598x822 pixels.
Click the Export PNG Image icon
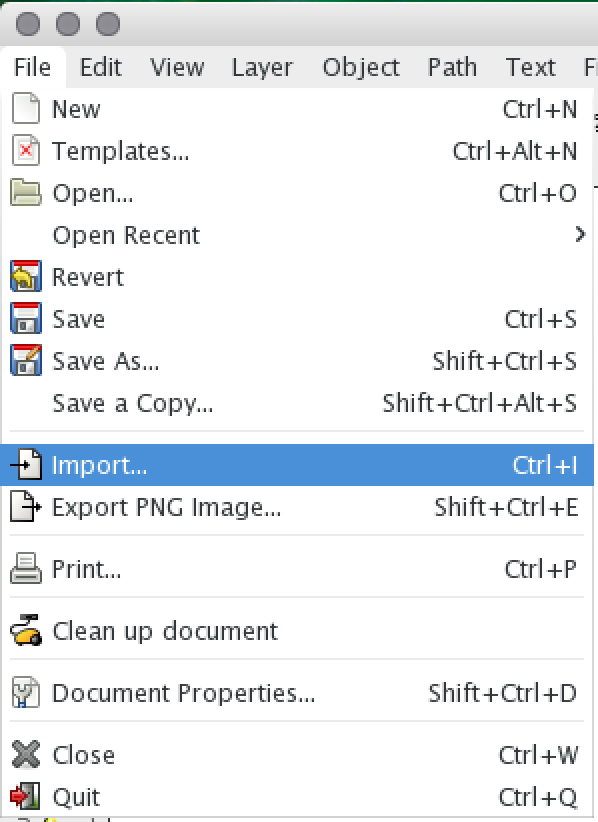point(26,506)
